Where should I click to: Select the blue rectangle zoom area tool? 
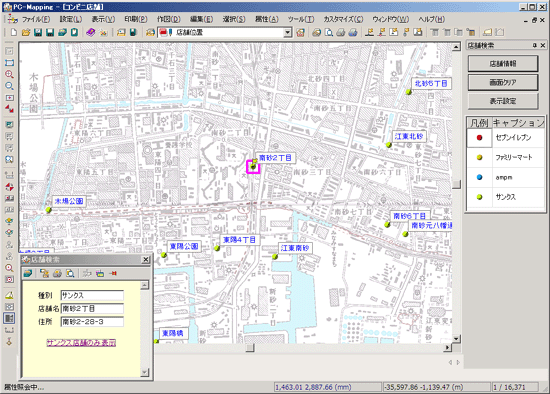coord(9,63)
